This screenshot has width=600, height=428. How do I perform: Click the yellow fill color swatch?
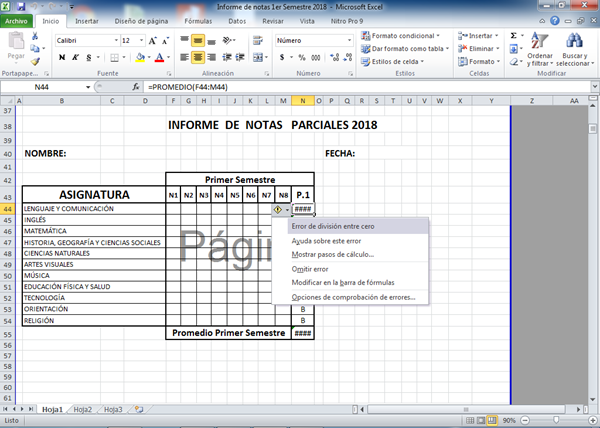[141, 58]
